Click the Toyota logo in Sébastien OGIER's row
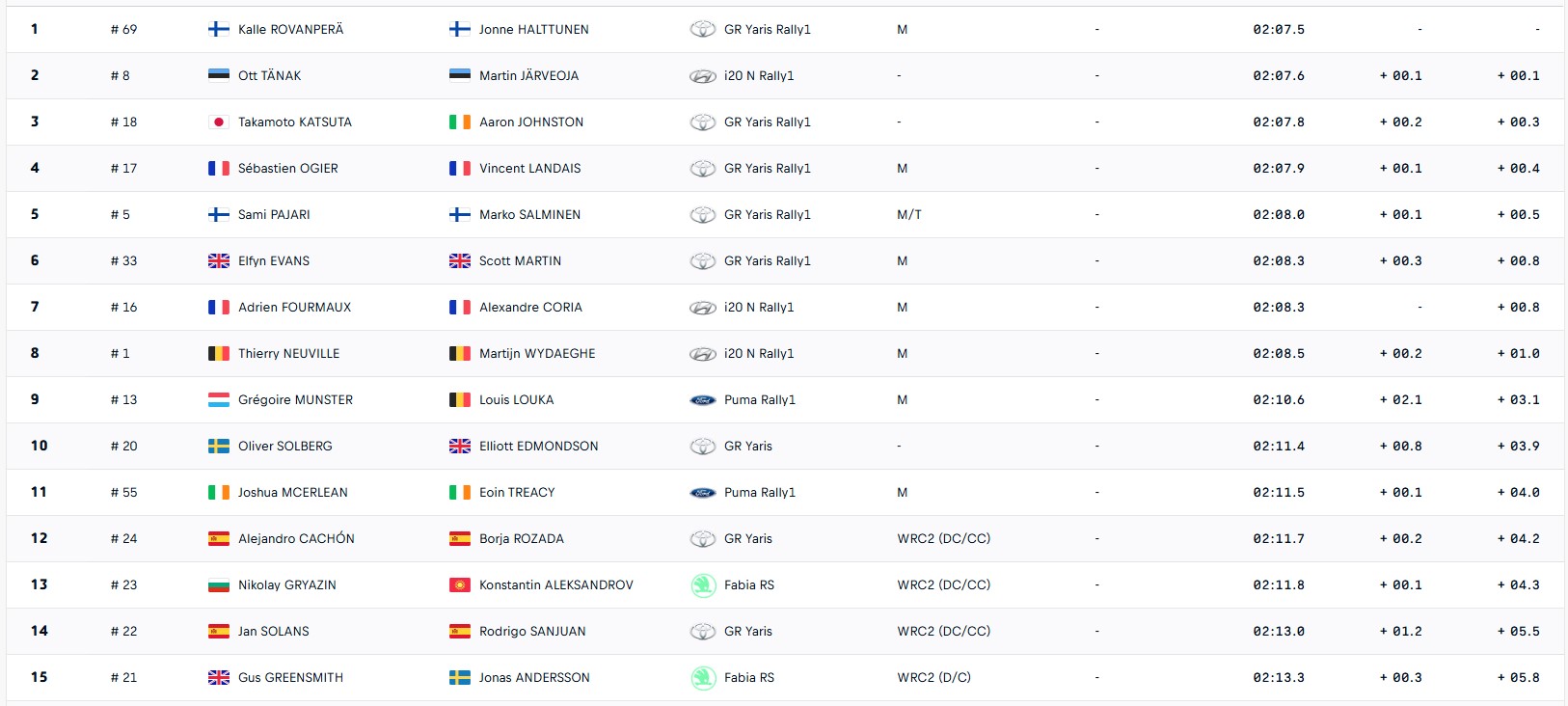Screen dimensions: 1568x706 pyautogui.click(x=703, y=169)
